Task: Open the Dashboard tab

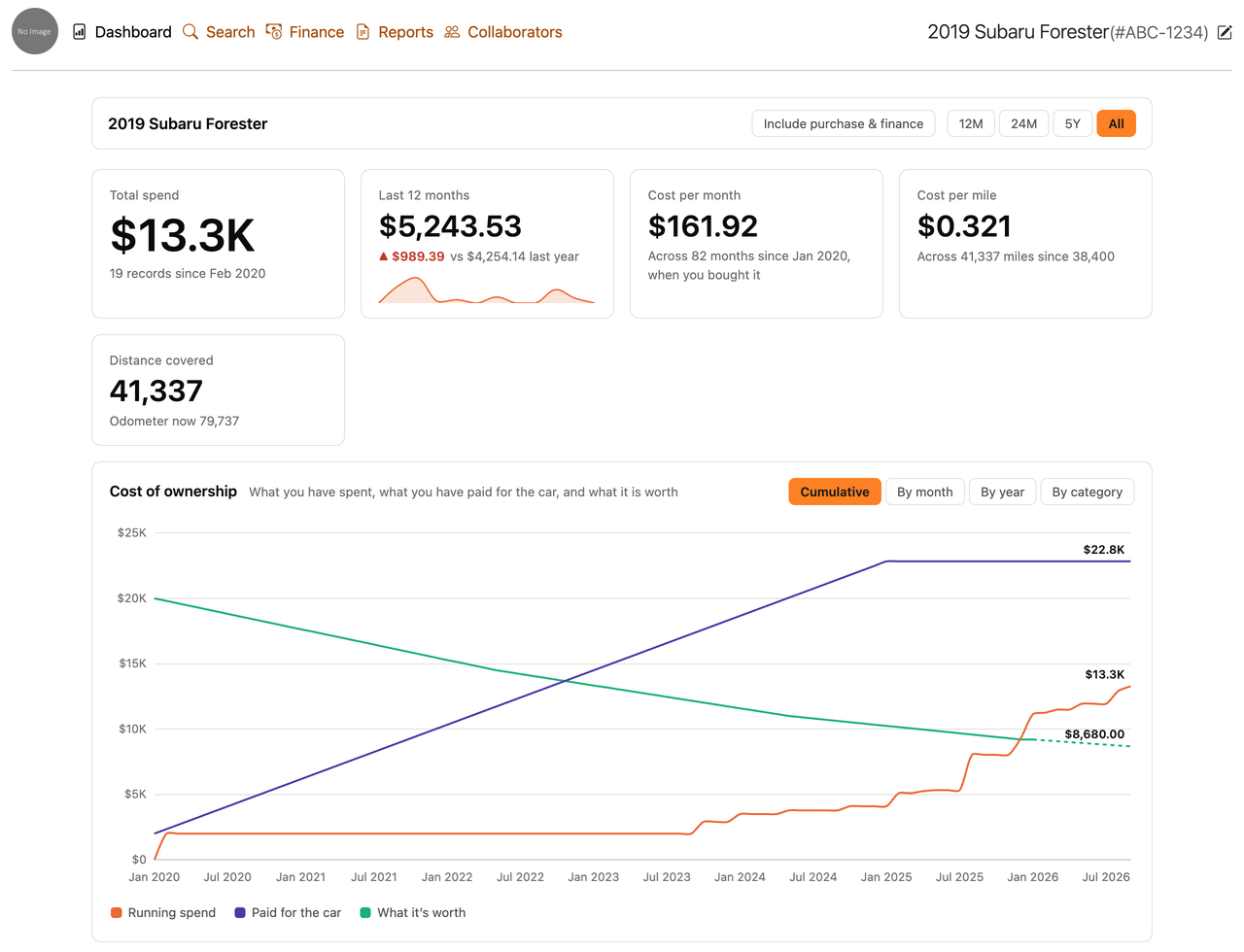Action: 122,32
